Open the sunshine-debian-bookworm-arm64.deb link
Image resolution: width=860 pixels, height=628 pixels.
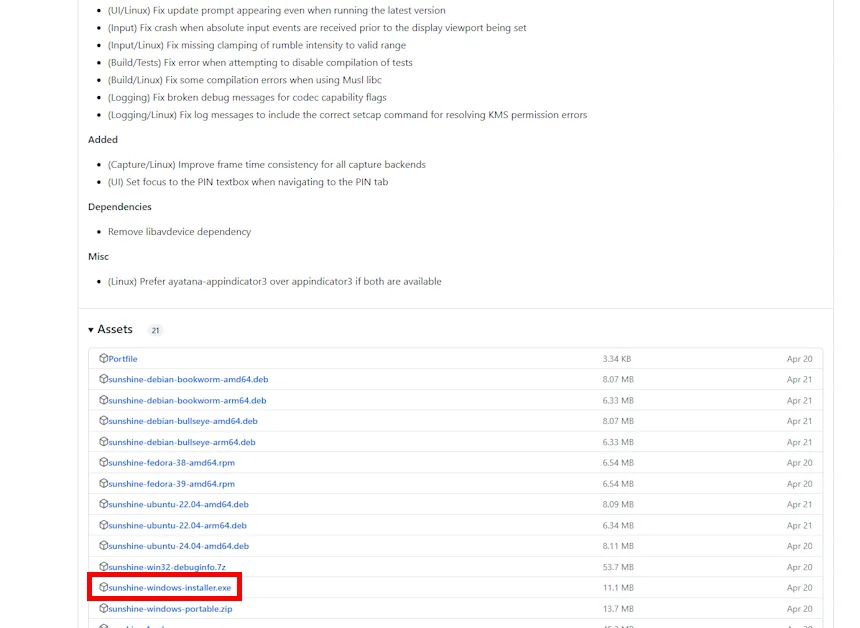click(187, 401)
